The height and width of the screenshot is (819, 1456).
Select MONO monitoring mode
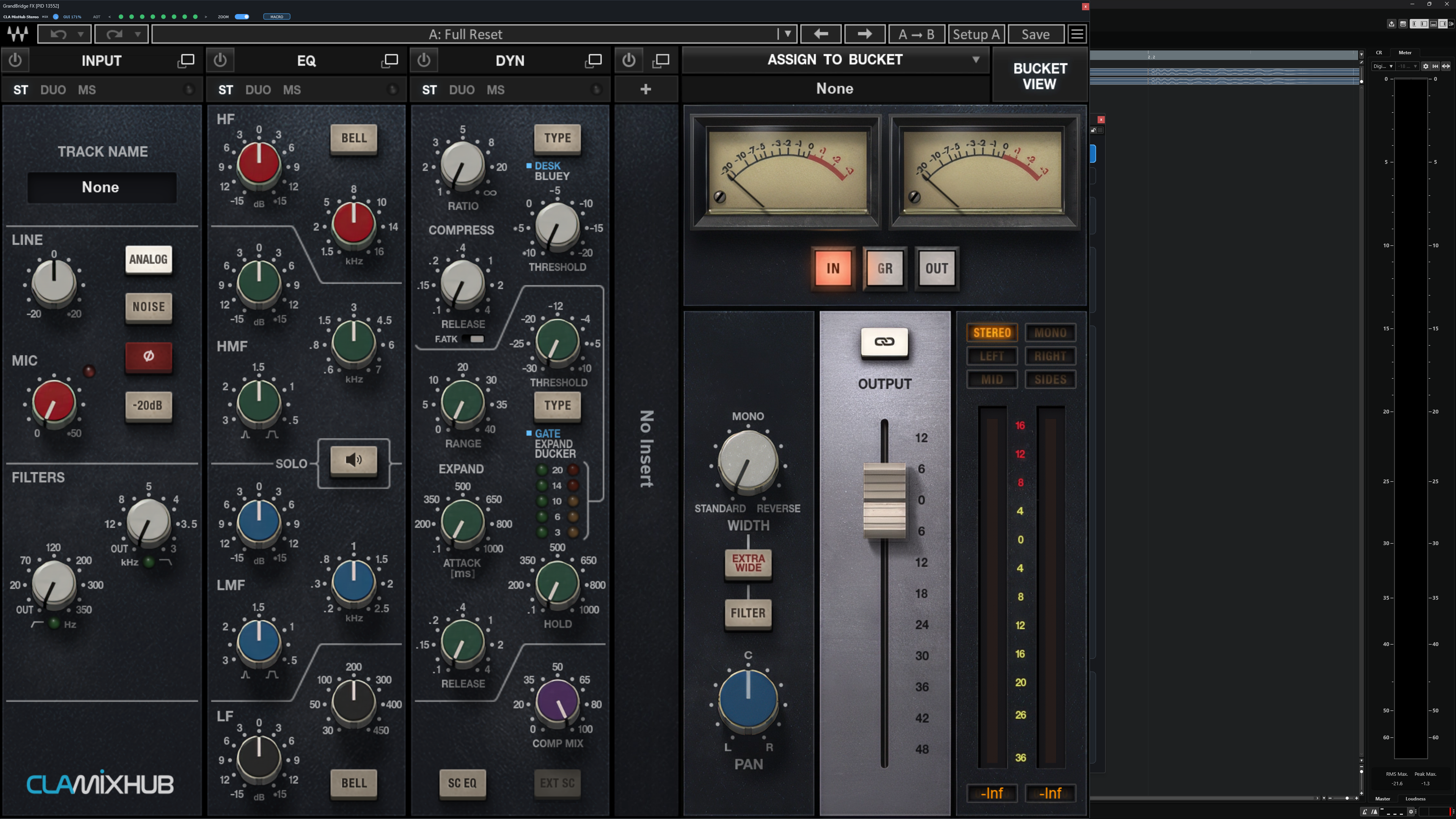[x=1050, y=332]
